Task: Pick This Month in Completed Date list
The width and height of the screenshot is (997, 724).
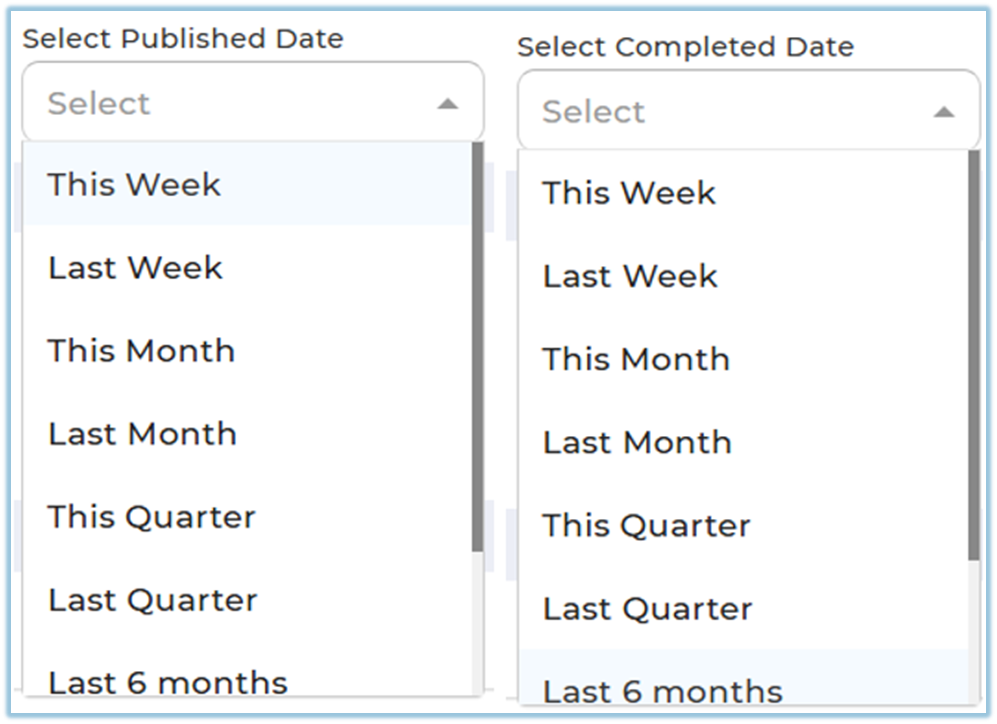Action: click(x=637, y=358)
